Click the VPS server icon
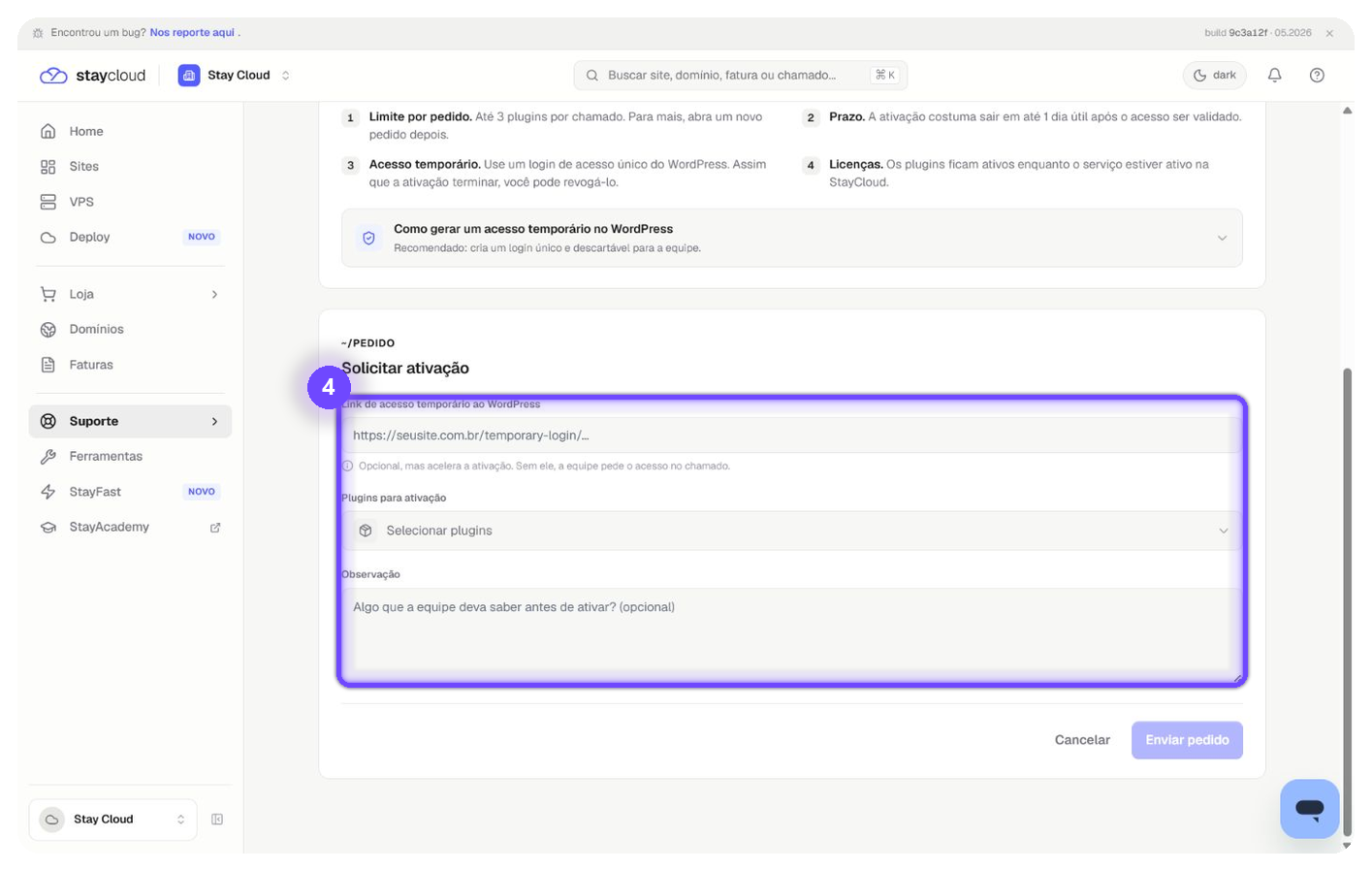The width and height of the screenshot is (1372, 871). click(48, 202)
